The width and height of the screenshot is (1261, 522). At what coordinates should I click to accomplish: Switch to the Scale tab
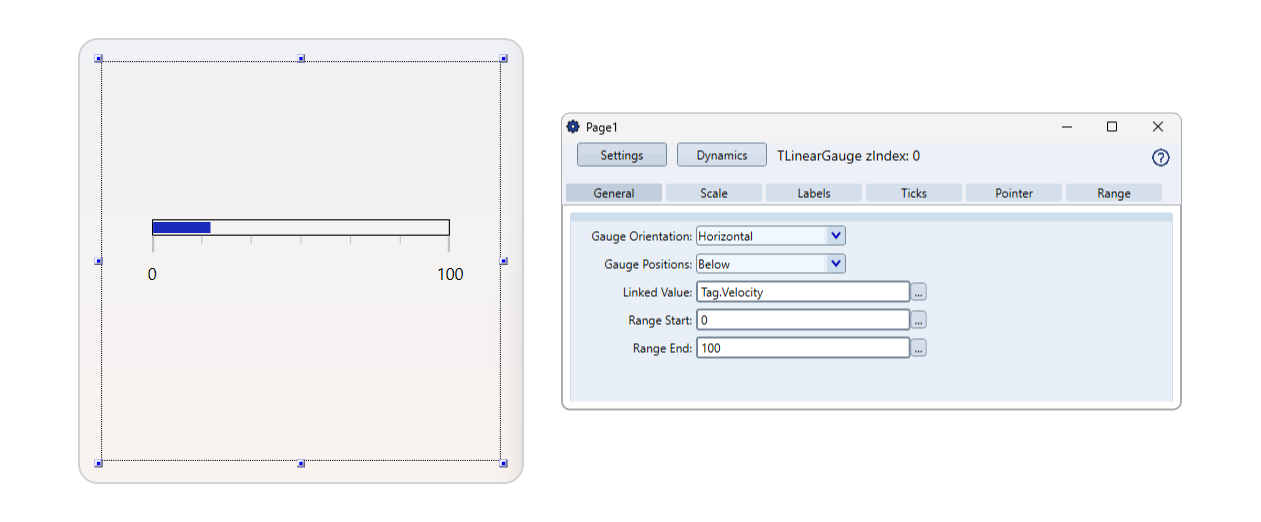coord(713,193)
